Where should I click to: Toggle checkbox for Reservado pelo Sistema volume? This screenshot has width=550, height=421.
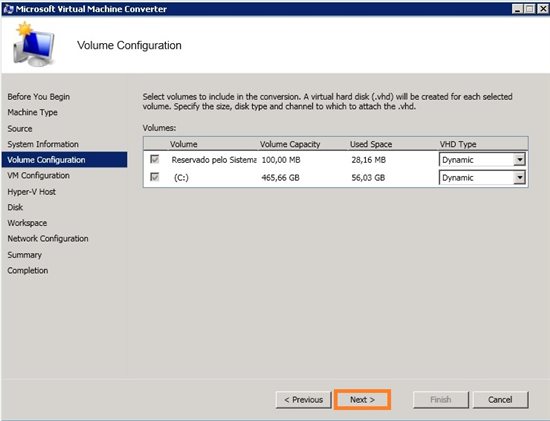[154, 159]
